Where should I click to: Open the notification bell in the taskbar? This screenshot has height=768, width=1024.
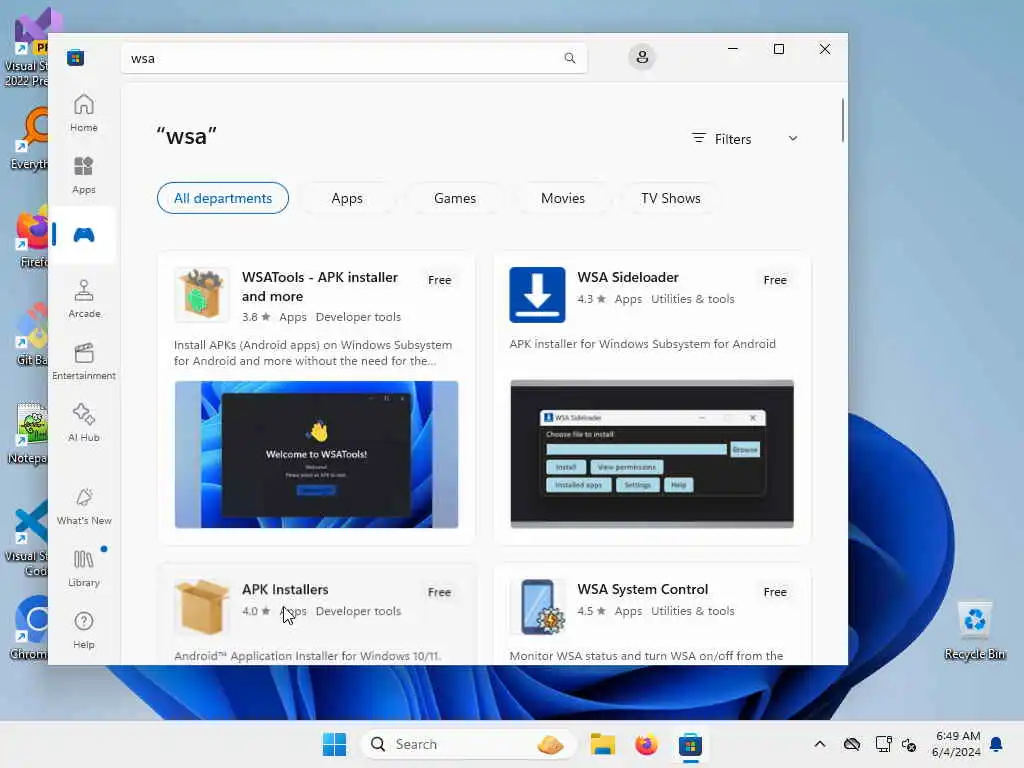(997, 744)
